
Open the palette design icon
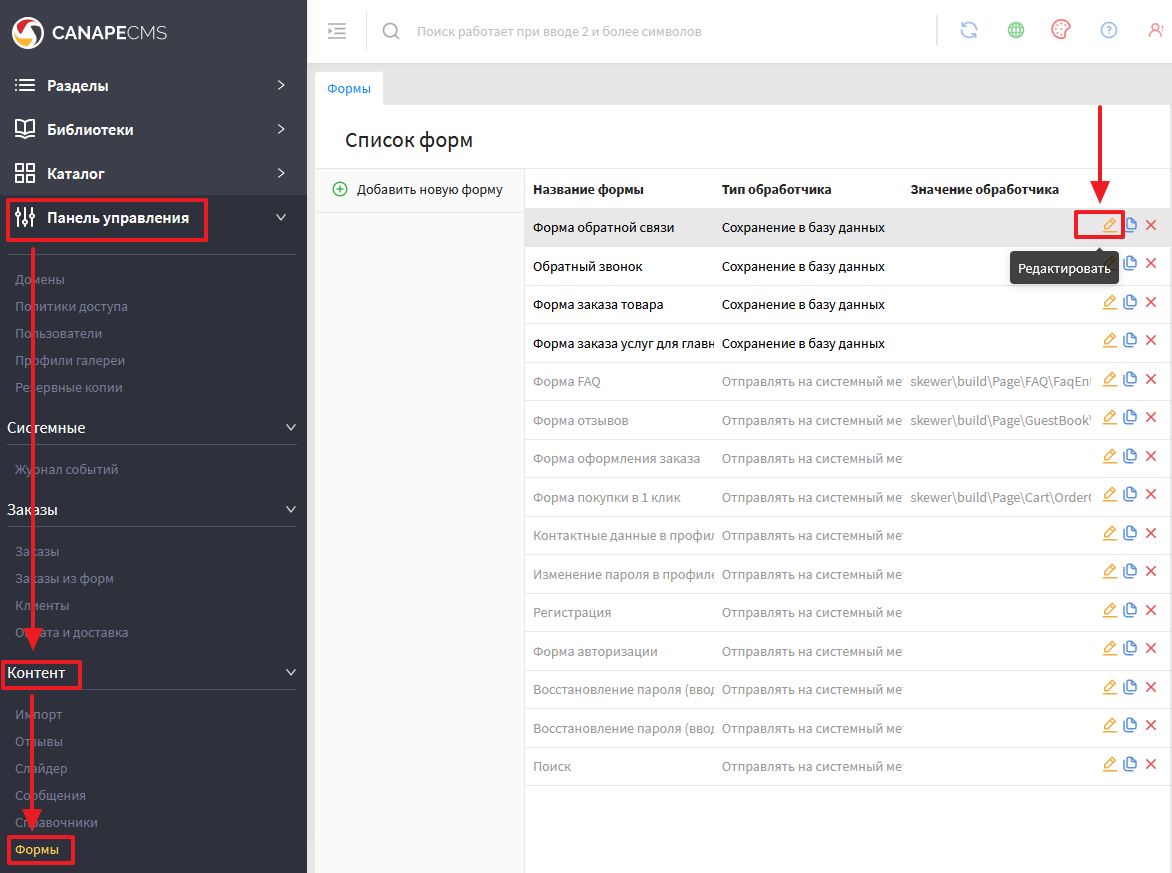point(1061,30)
